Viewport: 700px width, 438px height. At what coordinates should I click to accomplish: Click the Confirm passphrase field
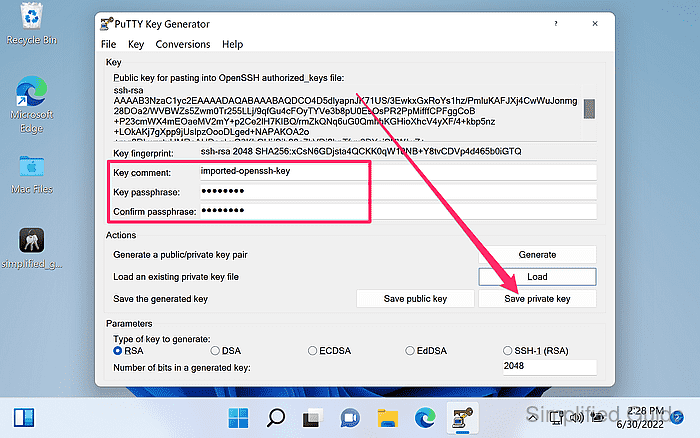tap(398, 211)
